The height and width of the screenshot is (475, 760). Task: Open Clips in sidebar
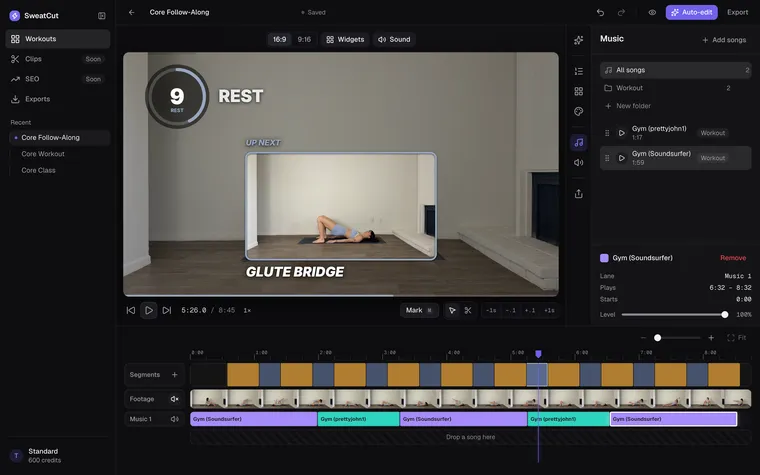58,59
